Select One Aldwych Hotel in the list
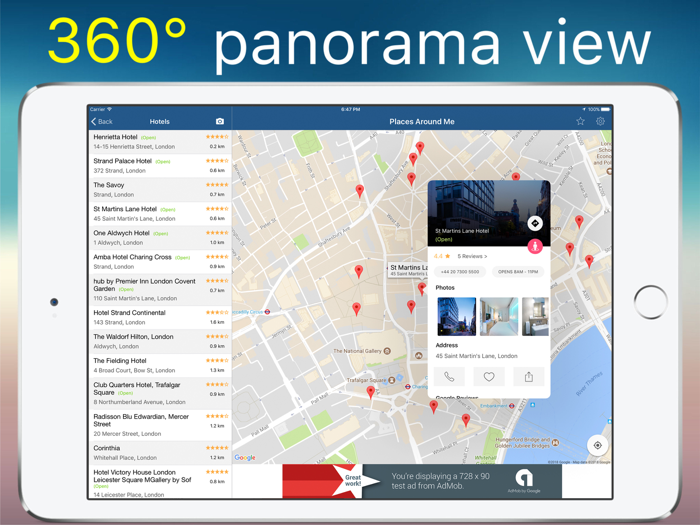The height and width of the screenshot is (525, 700). (x=159, y=238)
